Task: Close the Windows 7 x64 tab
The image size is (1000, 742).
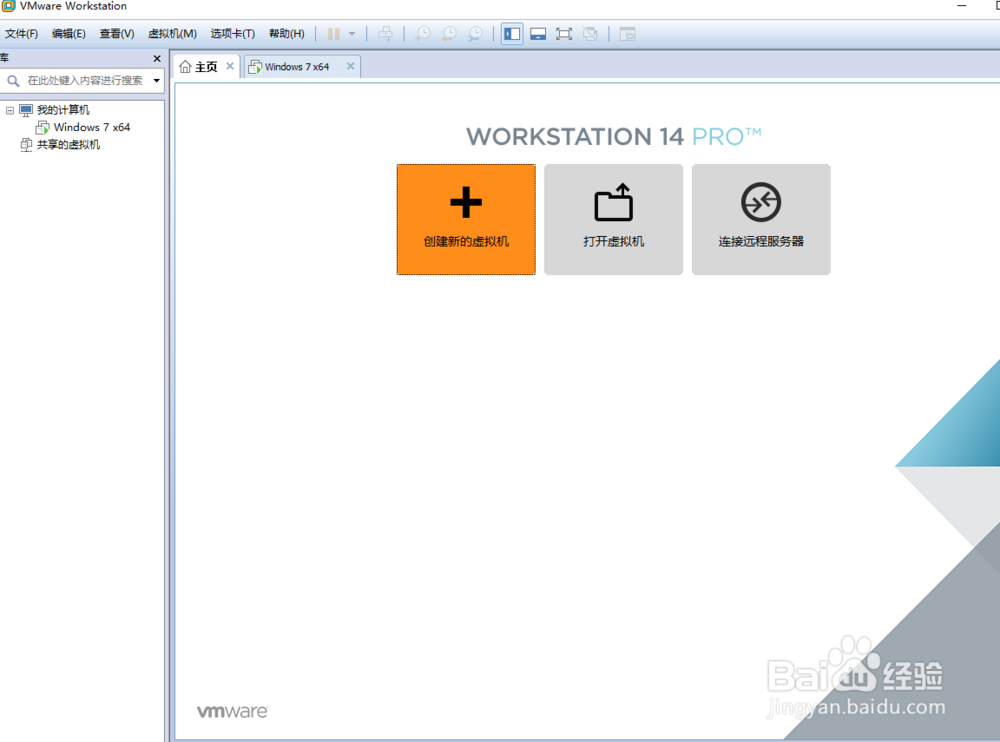Action: click(350, 66)
